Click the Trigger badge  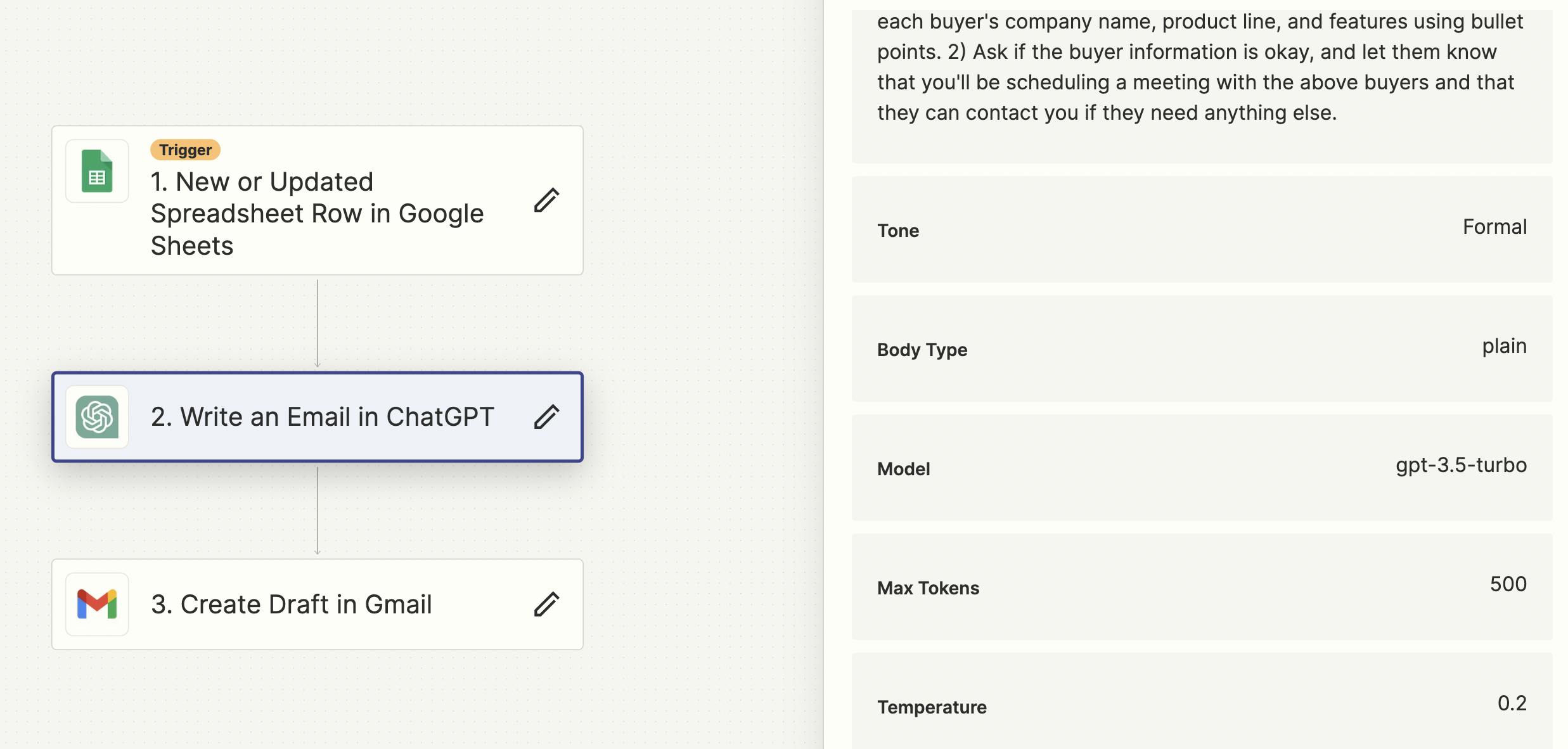[x=185, y=150]
